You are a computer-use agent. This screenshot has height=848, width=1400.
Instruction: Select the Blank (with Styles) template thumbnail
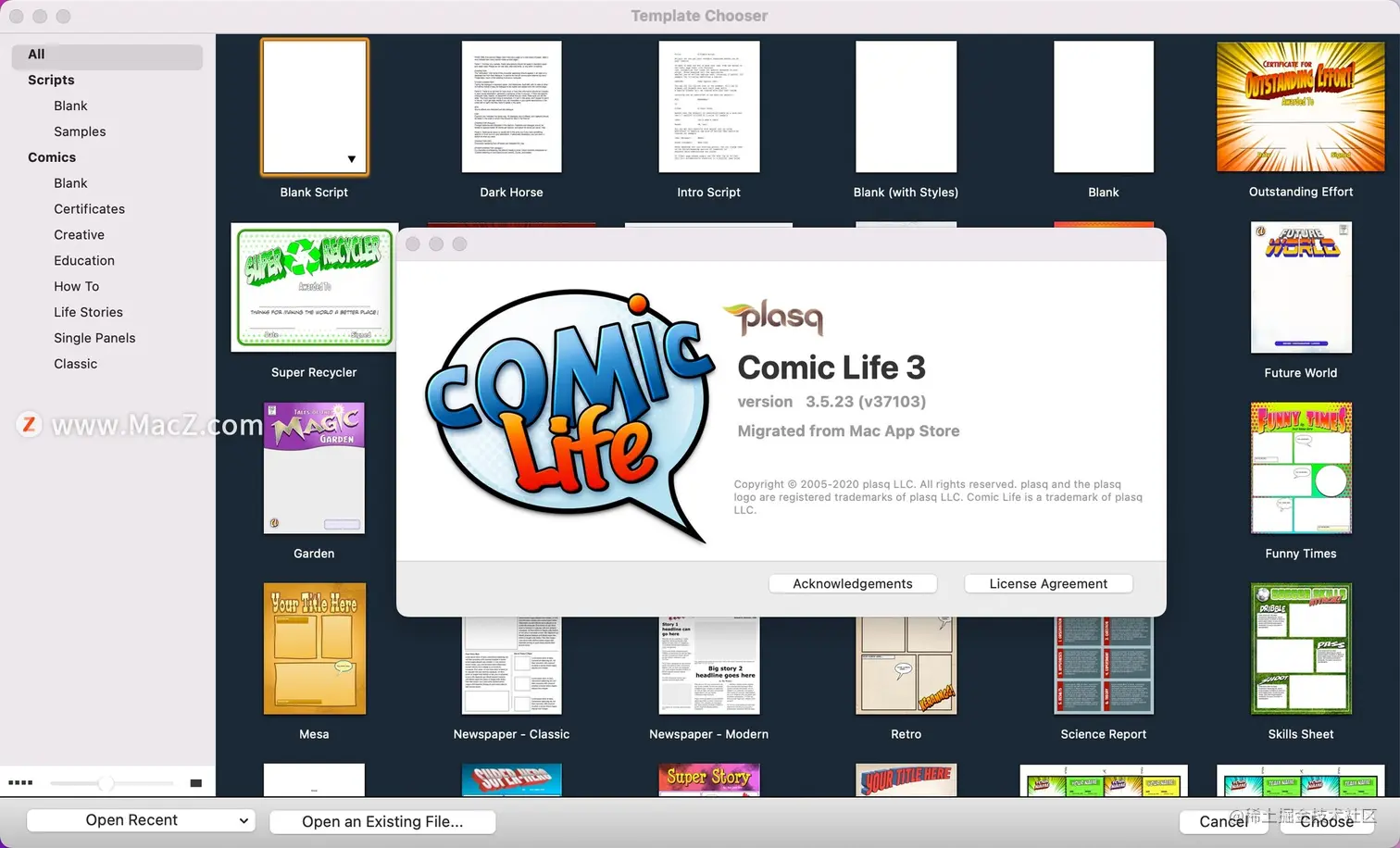(906, 107)
